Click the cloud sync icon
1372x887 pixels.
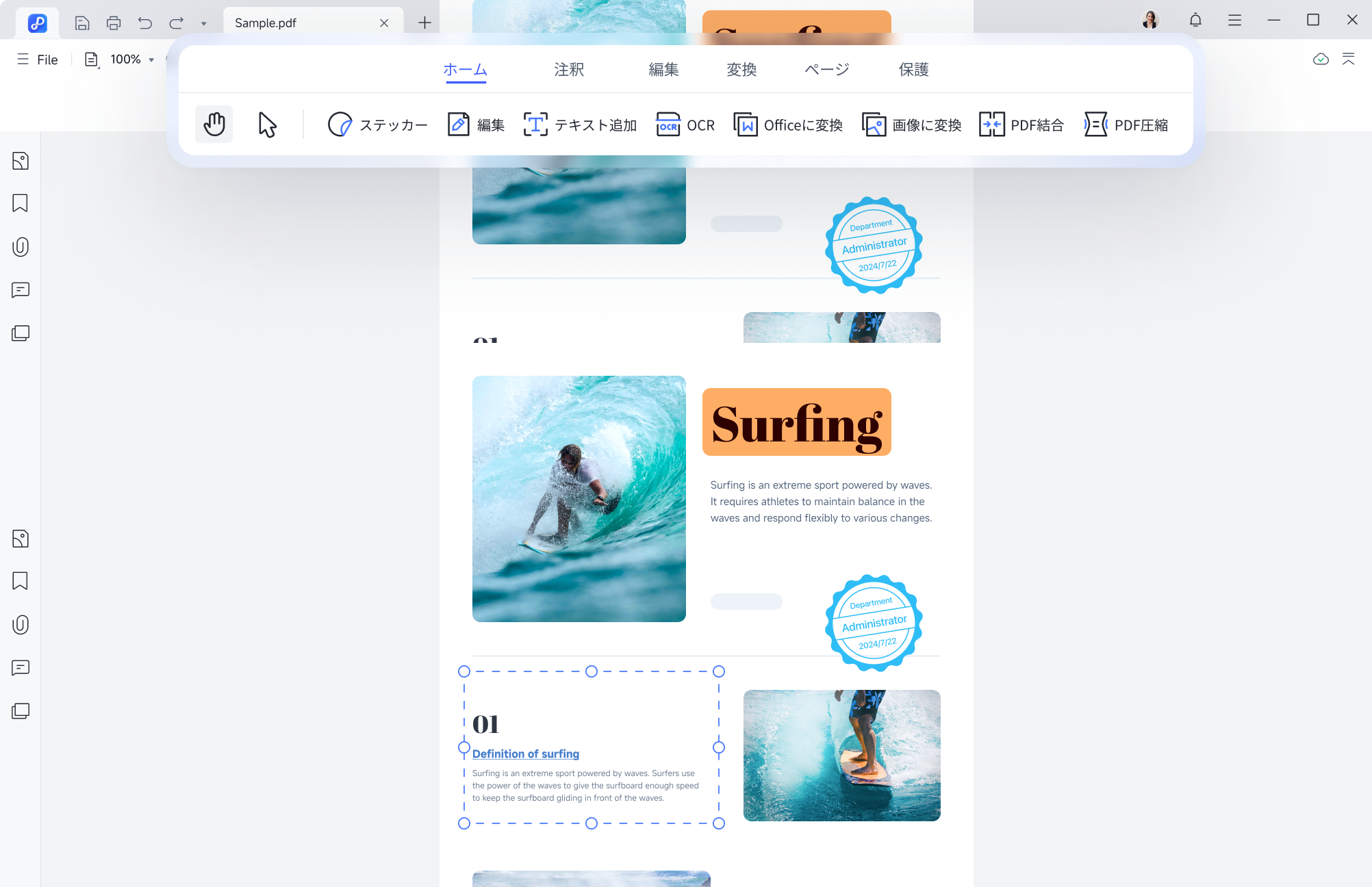(1321, 59)
